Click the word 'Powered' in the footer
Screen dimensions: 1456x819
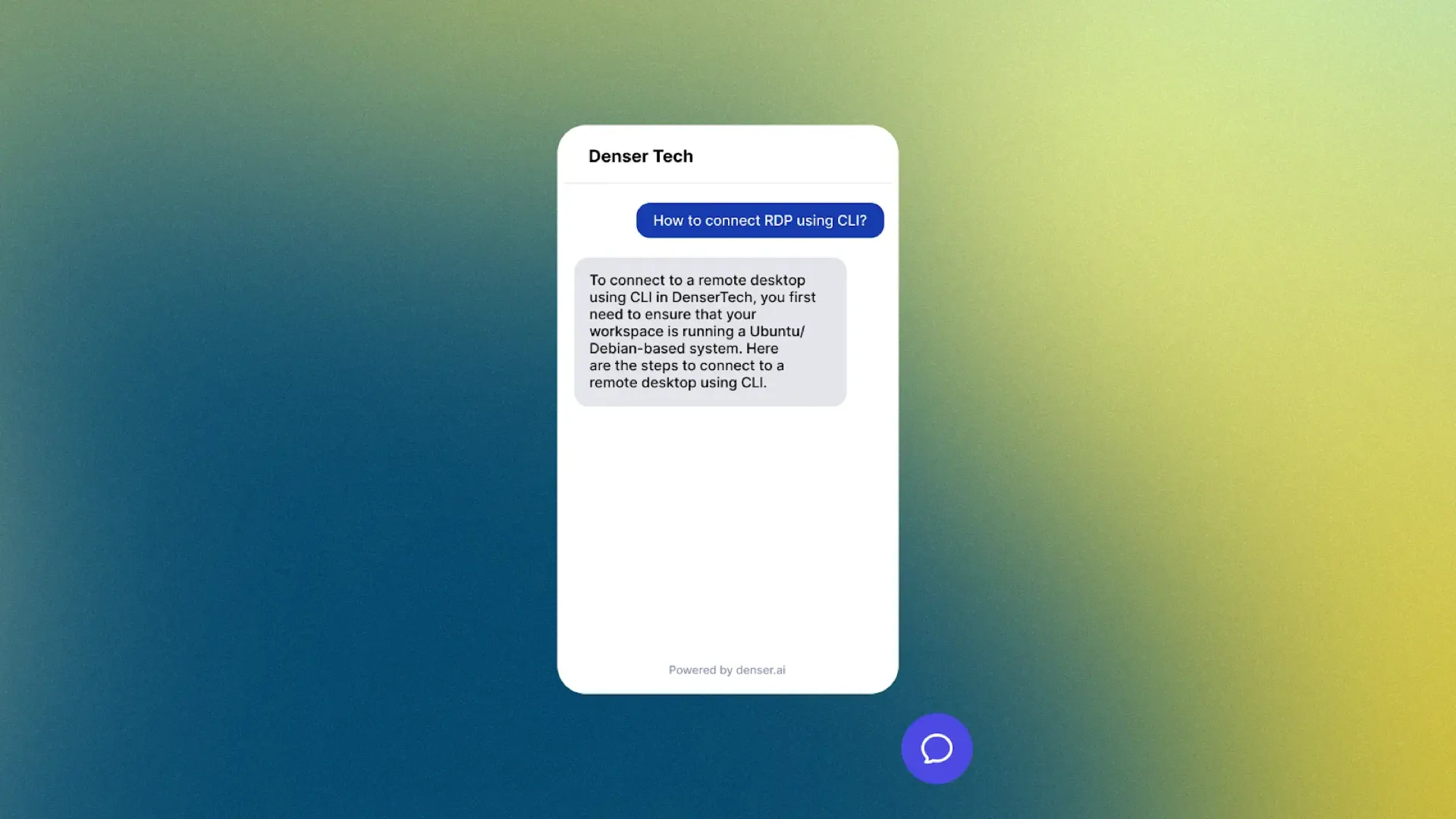coord(692,670)
